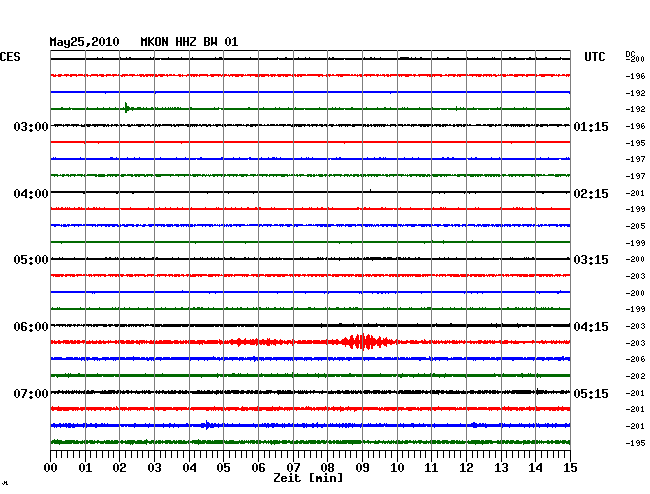Select the 00 minute axis label

pos(51,467)
